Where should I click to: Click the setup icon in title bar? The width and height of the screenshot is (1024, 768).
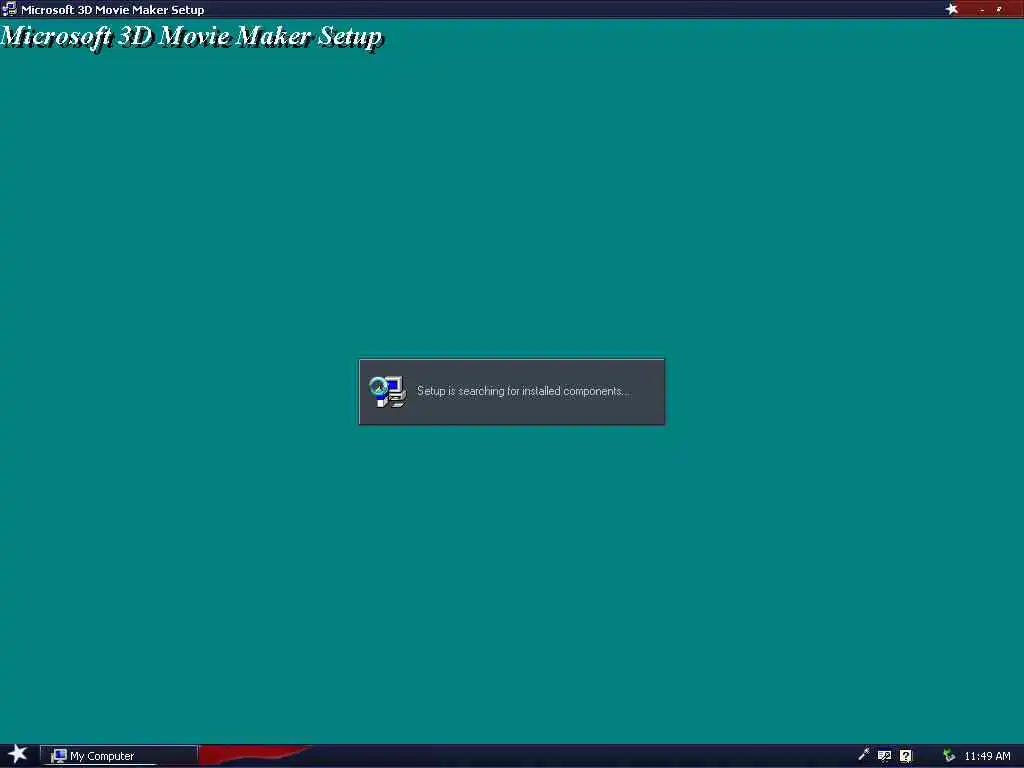(x=9, y=9)
